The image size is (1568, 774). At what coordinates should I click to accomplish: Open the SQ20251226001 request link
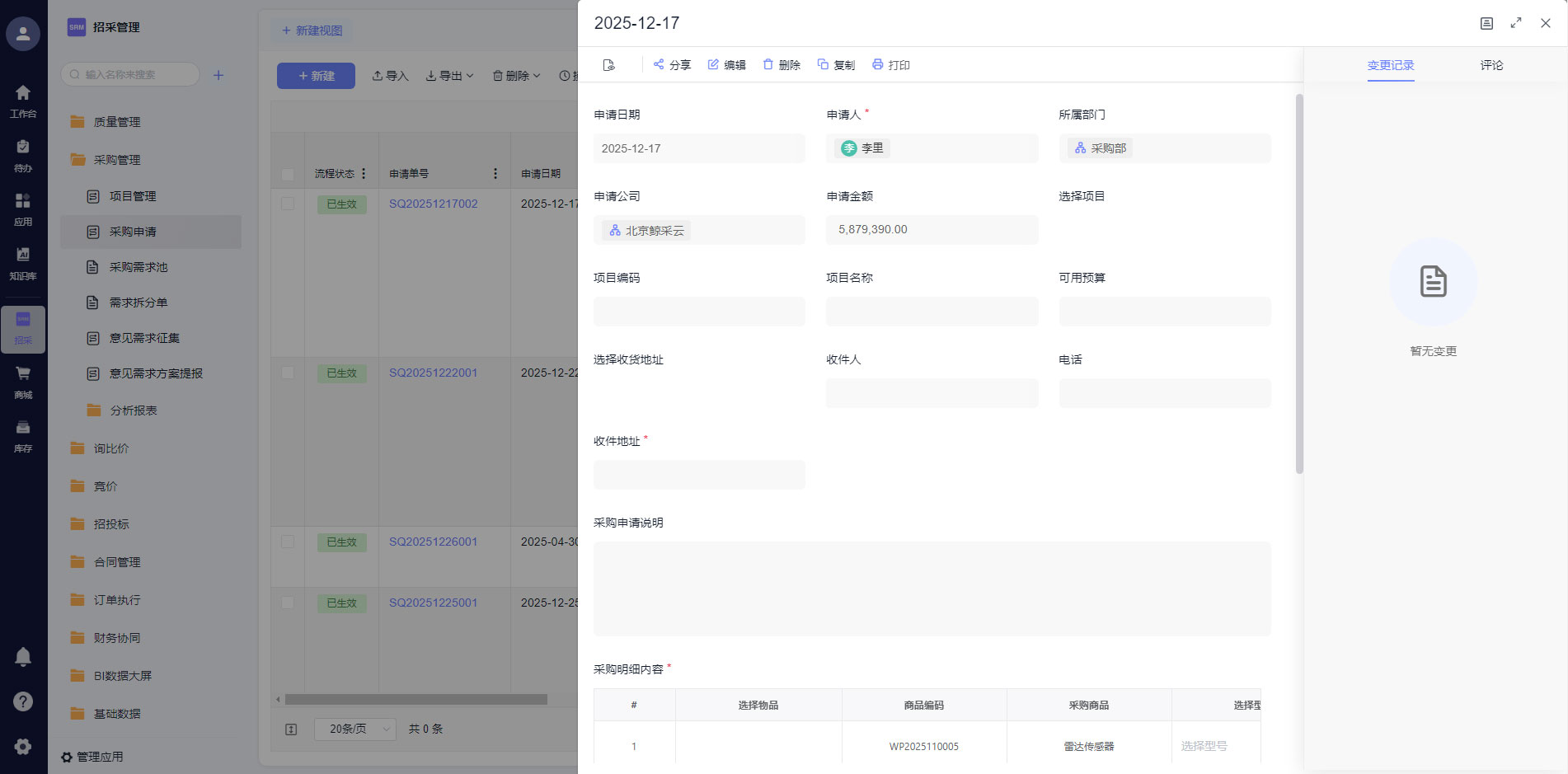coord(433,542)
